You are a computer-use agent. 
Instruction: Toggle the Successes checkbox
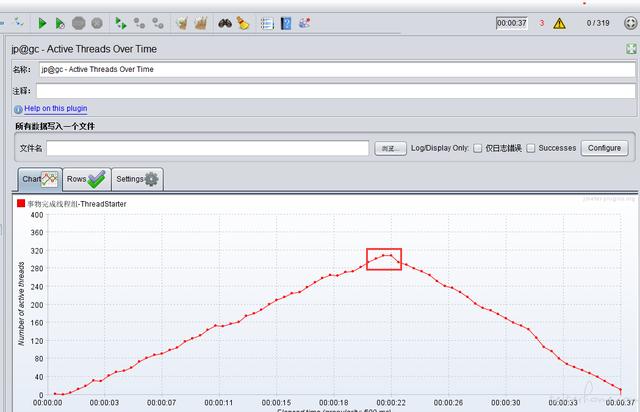coord(531,148)
